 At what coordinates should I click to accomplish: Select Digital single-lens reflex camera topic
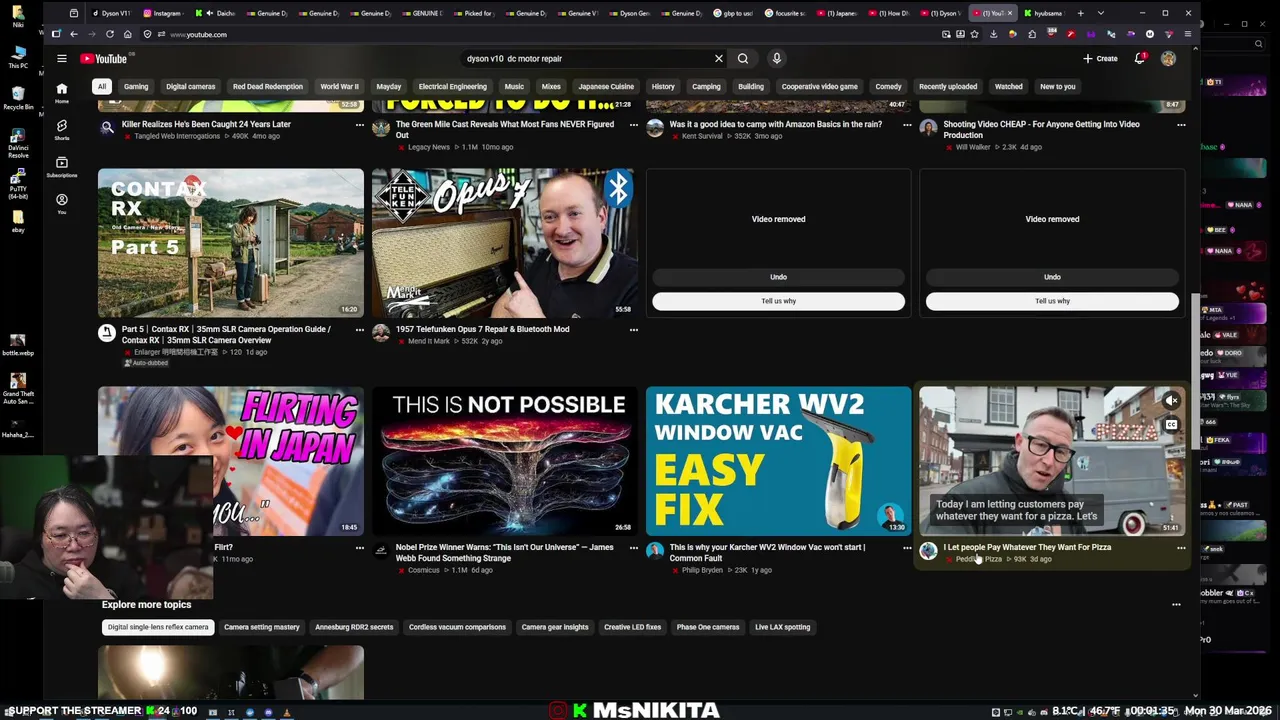(x=158, y=627)
